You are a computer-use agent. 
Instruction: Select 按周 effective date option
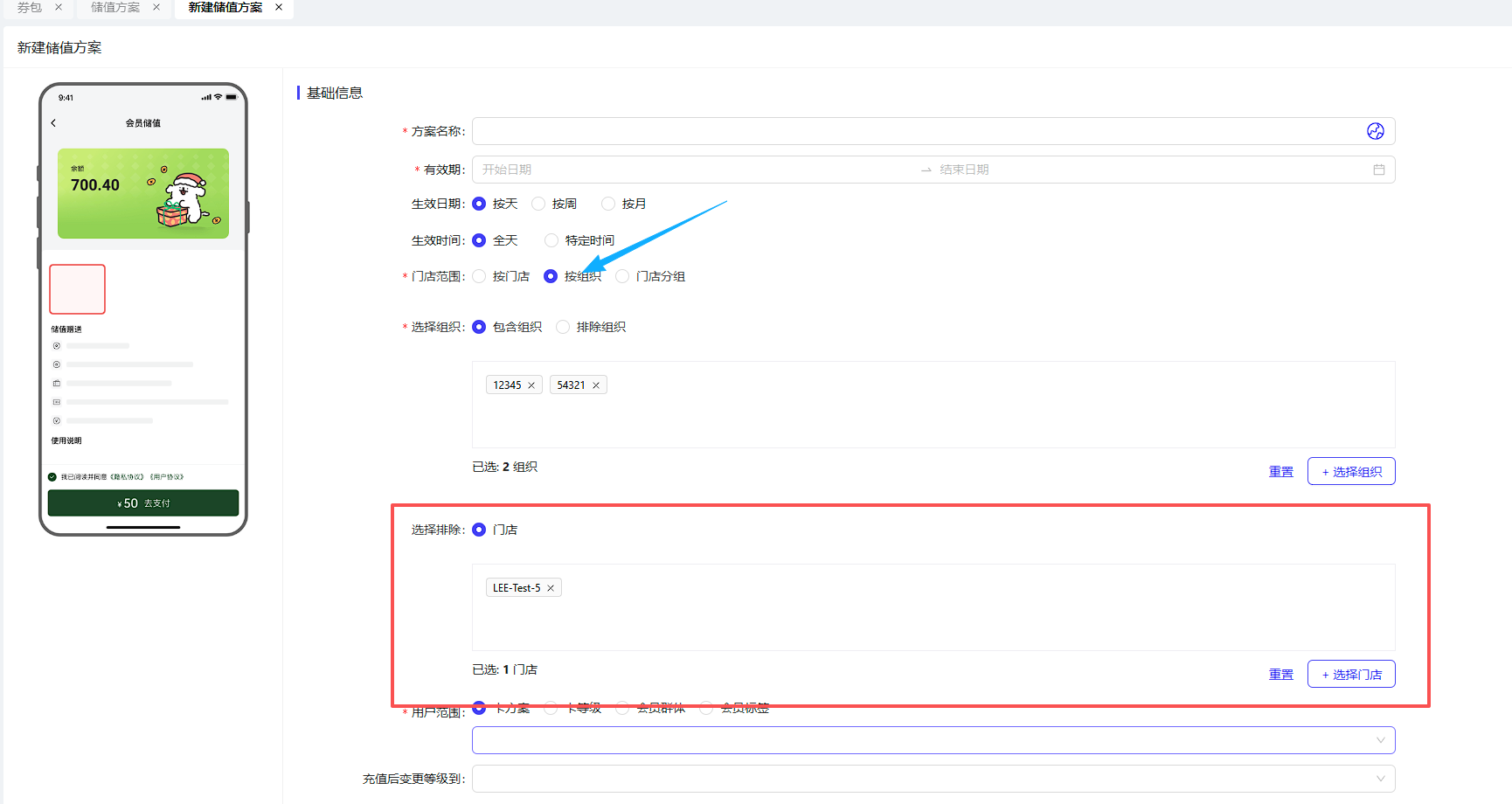point(539,204)
